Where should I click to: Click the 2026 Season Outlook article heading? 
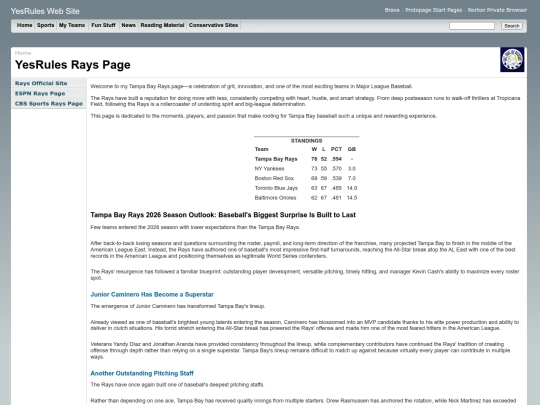223,215
